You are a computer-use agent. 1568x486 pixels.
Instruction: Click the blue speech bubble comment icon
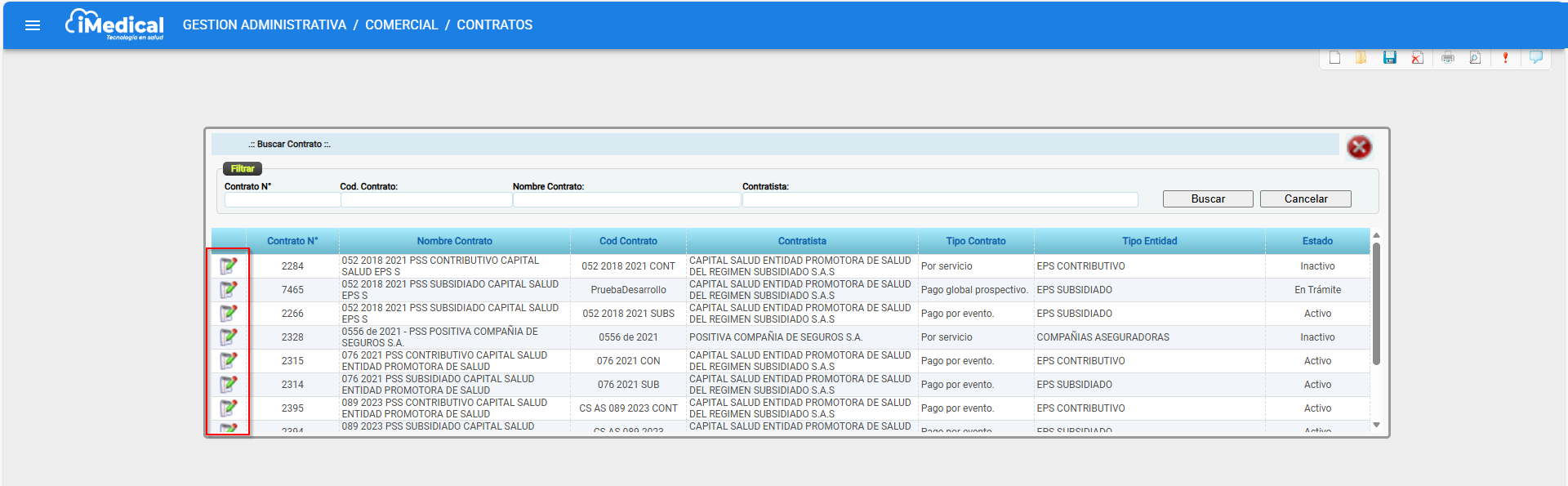(x=1536, y=57)
